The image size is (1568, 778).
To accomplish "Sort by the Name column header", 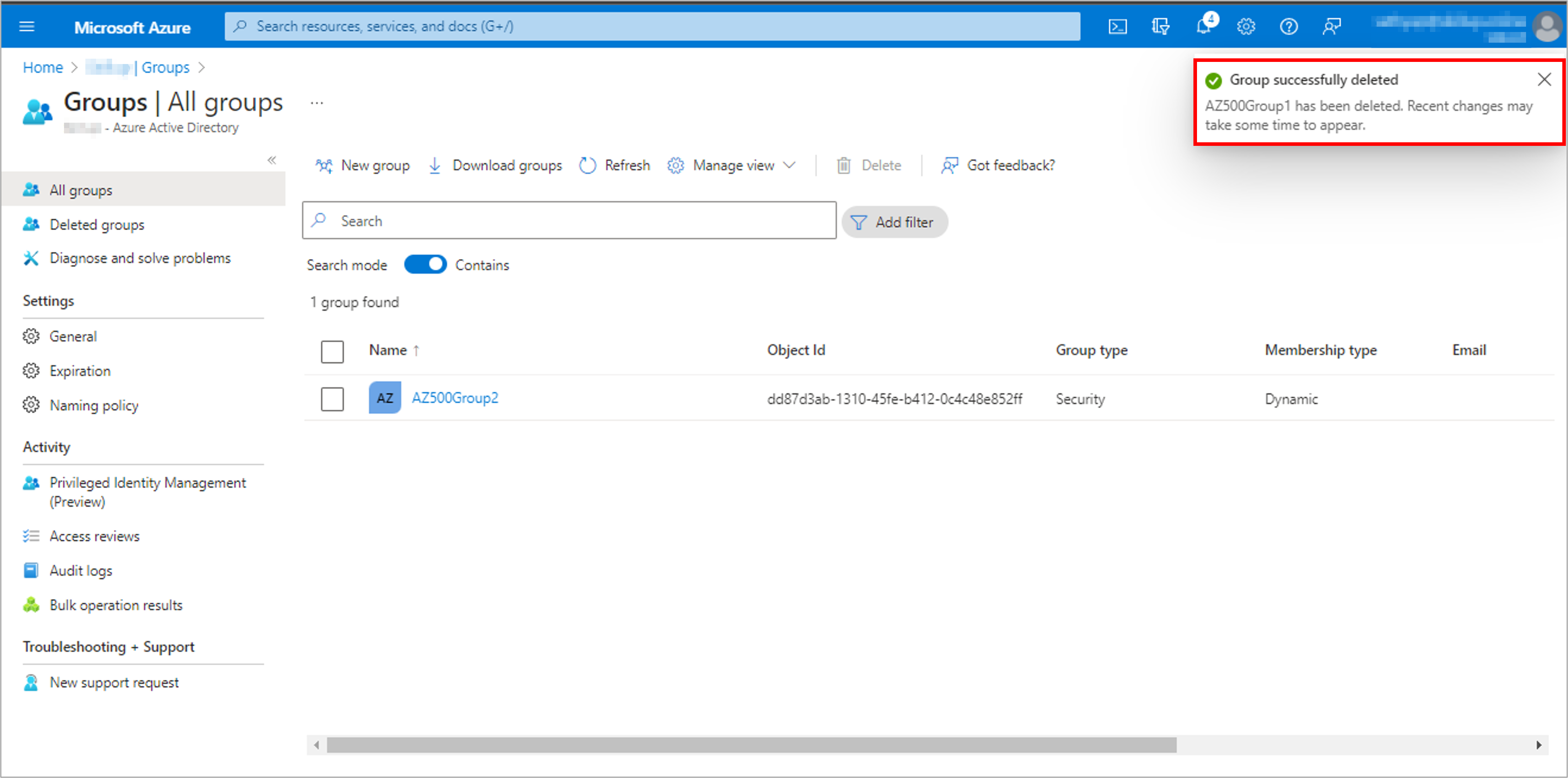I will coord(394,350).
